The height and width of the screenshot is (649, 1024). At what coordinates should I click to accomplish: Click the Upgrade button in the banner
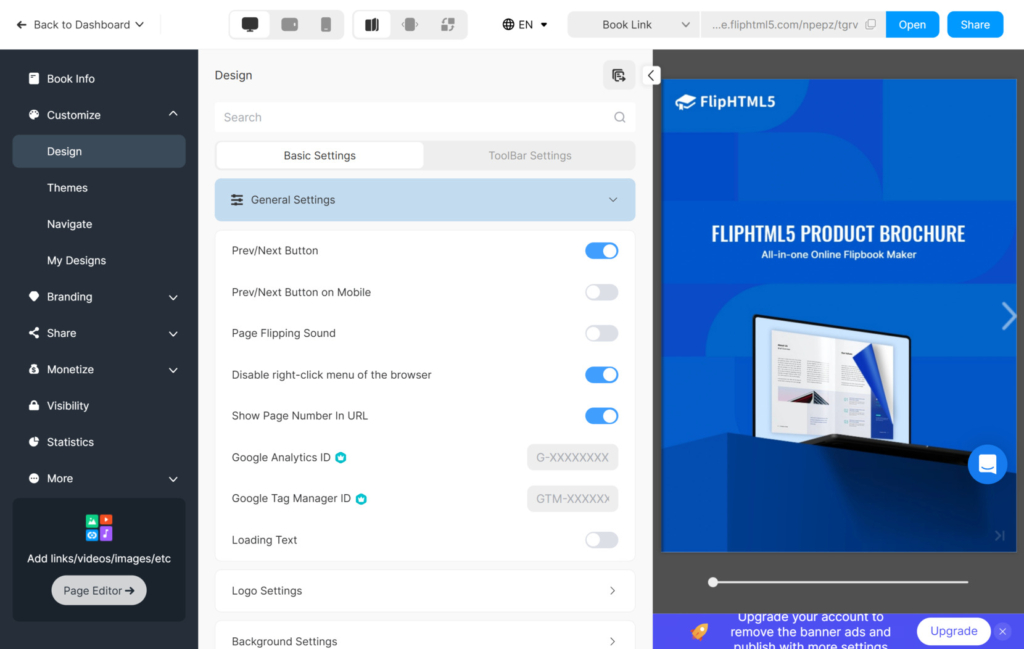pos(952,631)
